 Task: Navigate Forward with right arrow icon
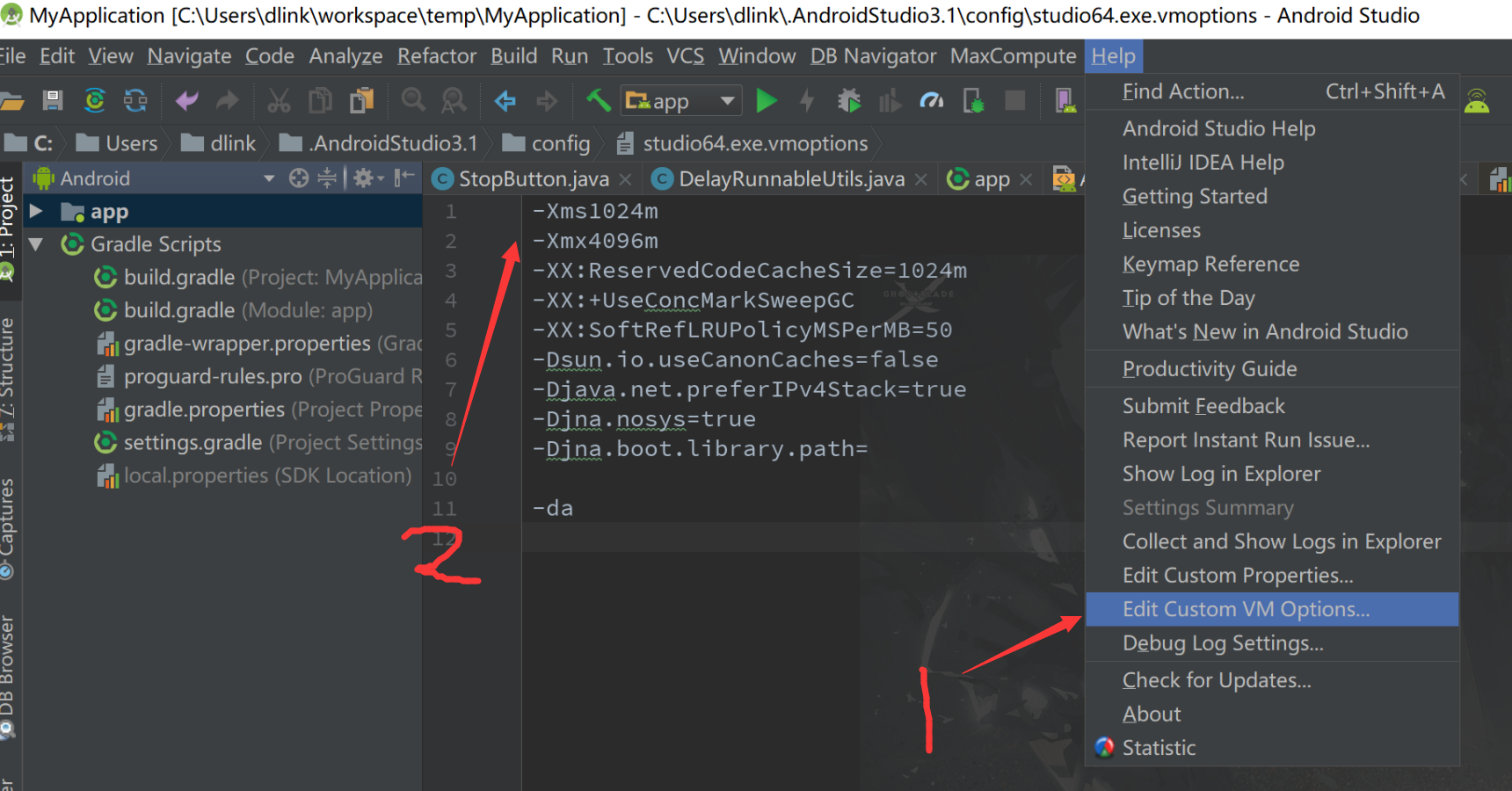click(547, 101)
